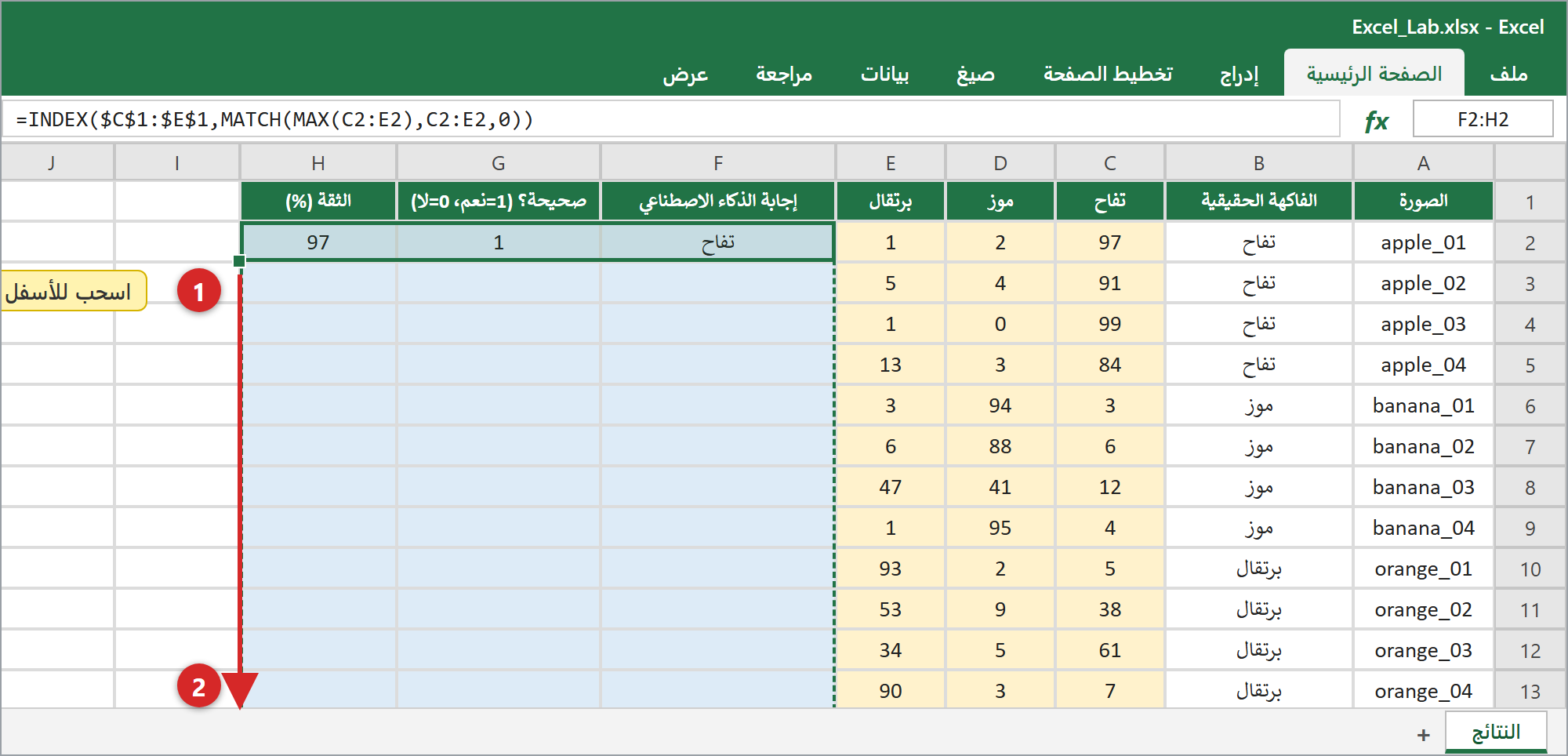Select row 10 header
The width and height of the screenshot is (1568, 756).
[1530, 569]
